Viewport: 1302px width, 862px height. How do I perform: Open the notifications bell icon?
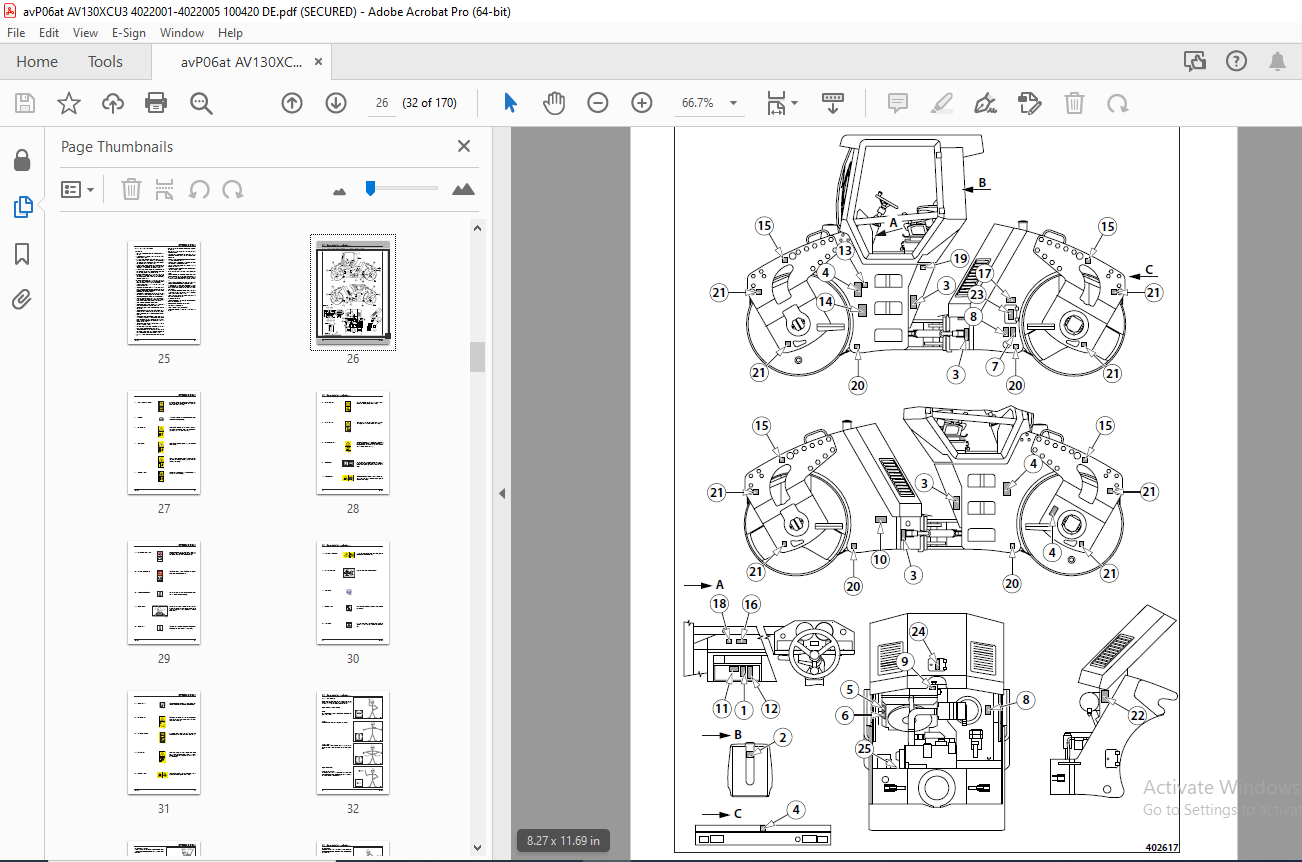(1278, 61)
